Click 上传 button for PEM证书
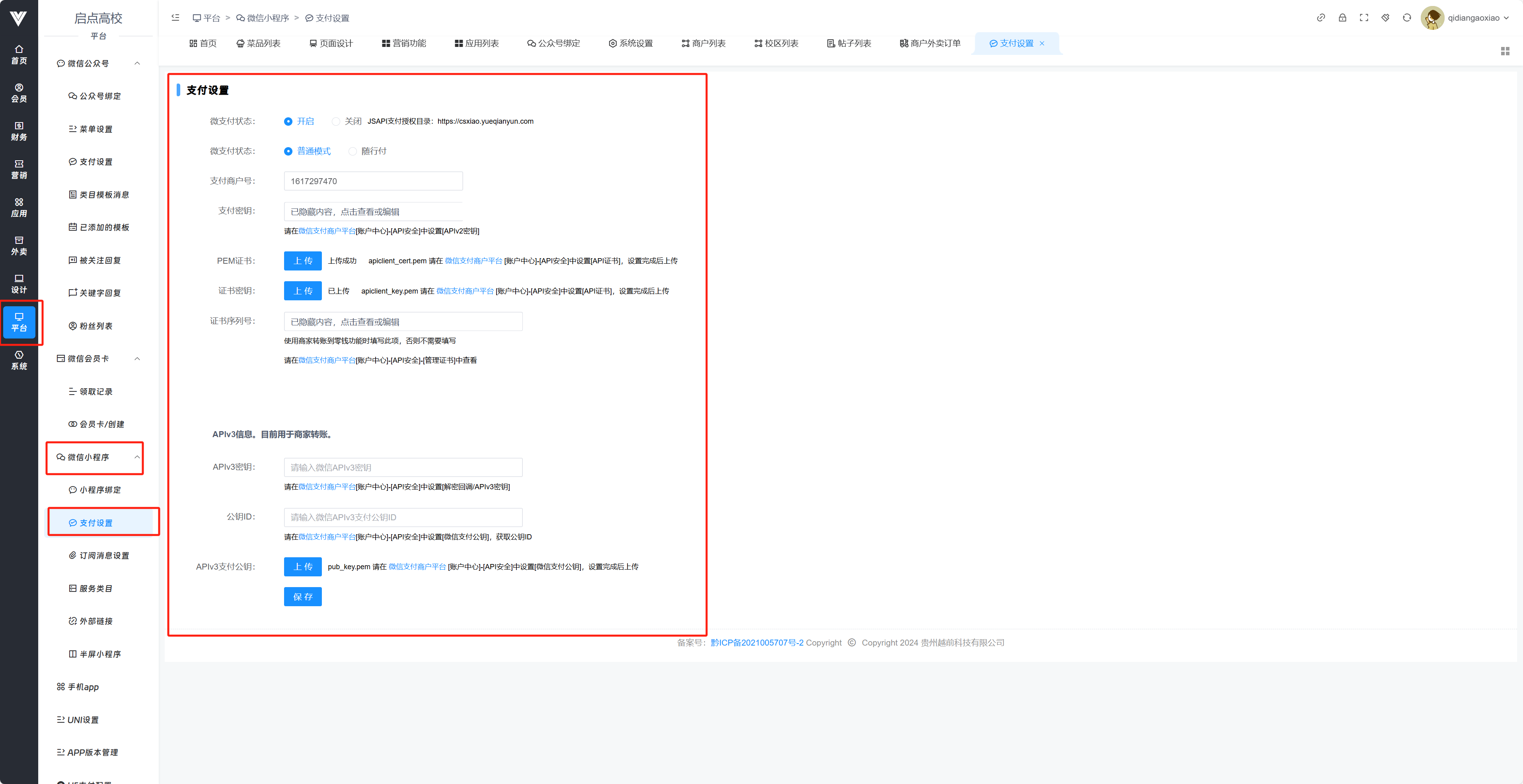This screenshot has width=1523, height=784. point(303,261)
